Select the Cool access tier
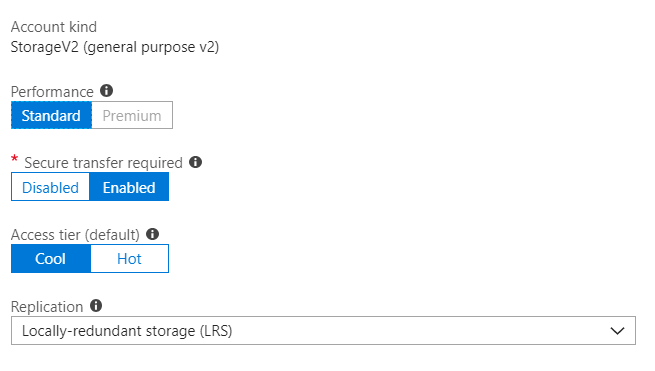Screen dimensions: 655x371 point(51,259)
